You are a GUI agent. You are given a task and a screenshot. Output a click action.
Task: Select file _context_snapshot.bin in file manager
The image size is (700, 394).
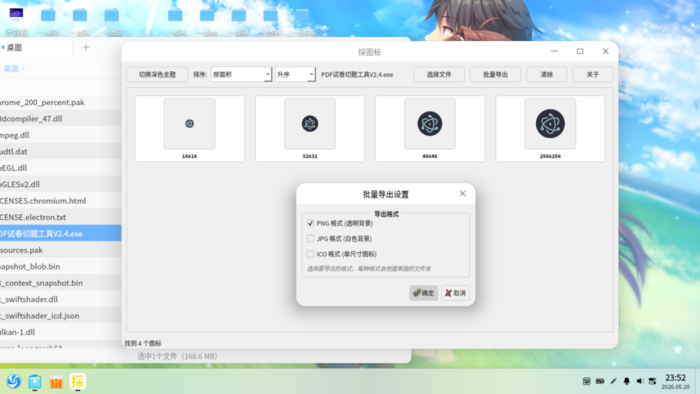pyautogui.click(x=60, y=283)
